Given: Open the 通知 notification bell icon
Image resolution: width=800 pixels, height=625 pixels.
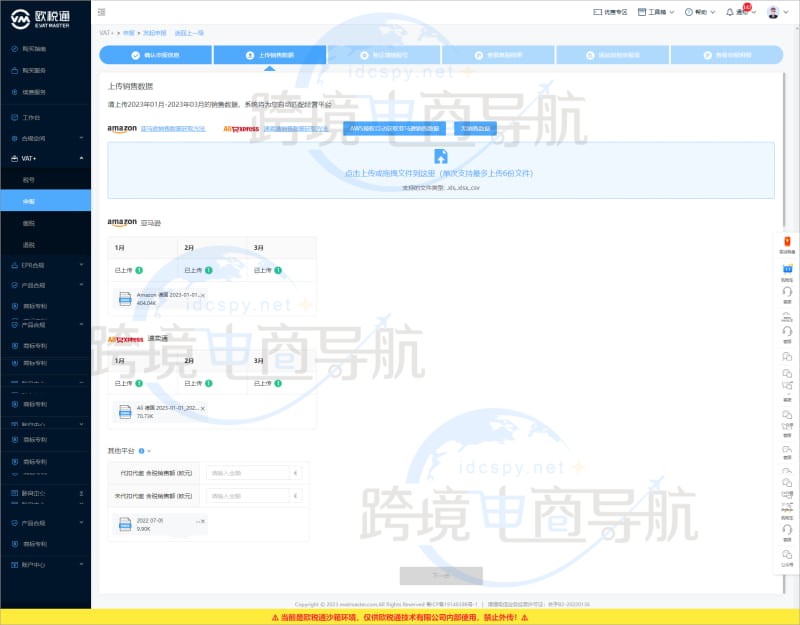Looking at the screenshot, I should pyautogui.click(x=729, y=12).
